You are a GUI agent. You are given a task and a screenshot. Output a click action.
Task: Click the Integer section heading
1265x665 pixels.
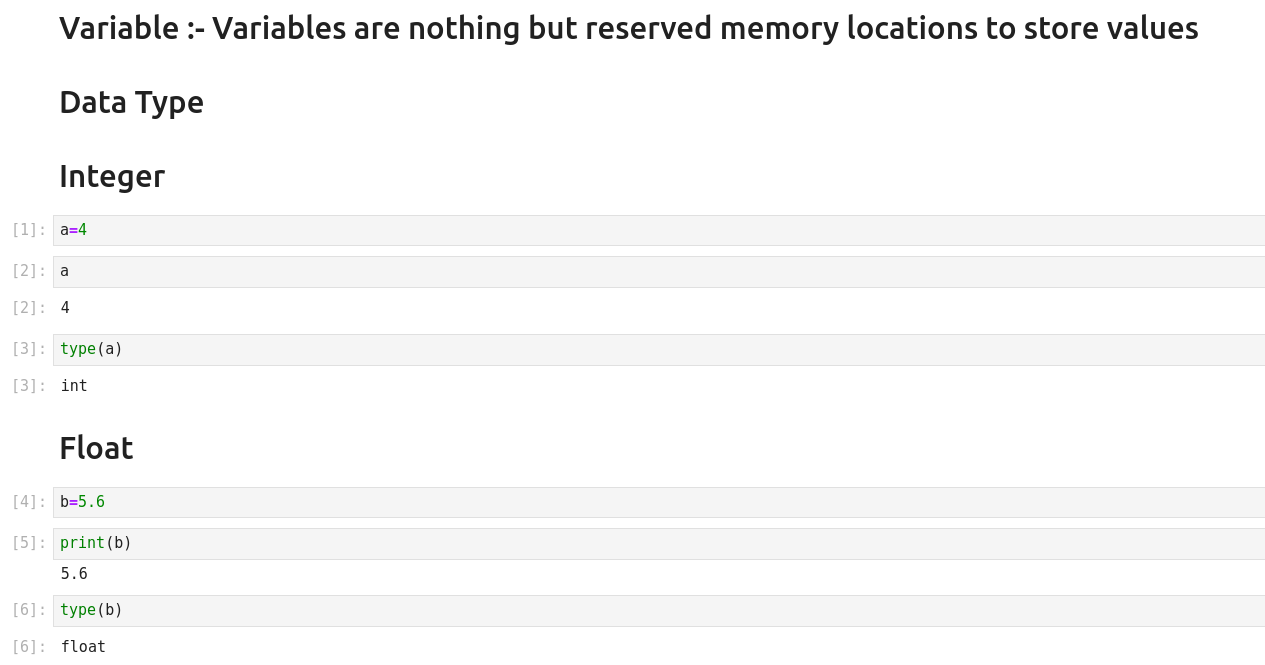tap(112, 176)
